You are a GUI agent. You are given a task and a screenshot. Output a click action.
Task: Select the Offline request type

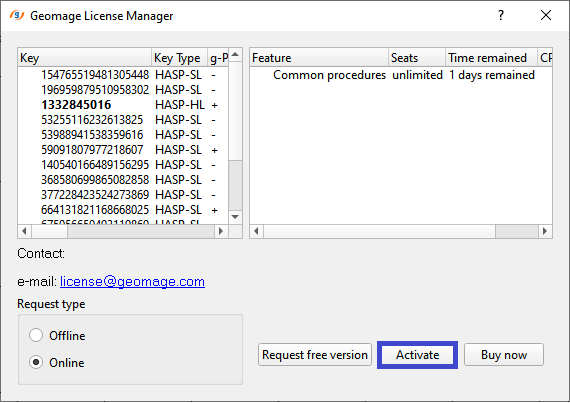coord(57,335)
